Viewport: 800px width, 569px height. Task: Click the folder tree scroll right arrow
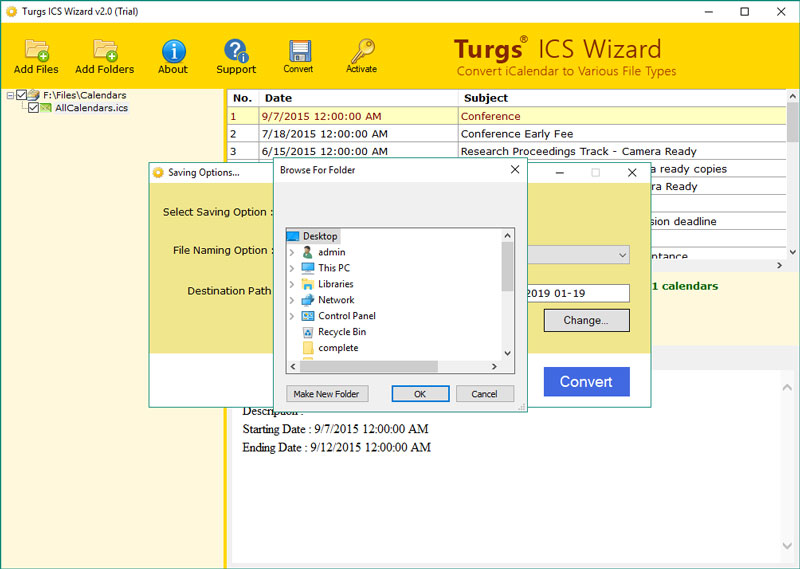(494, 366)
